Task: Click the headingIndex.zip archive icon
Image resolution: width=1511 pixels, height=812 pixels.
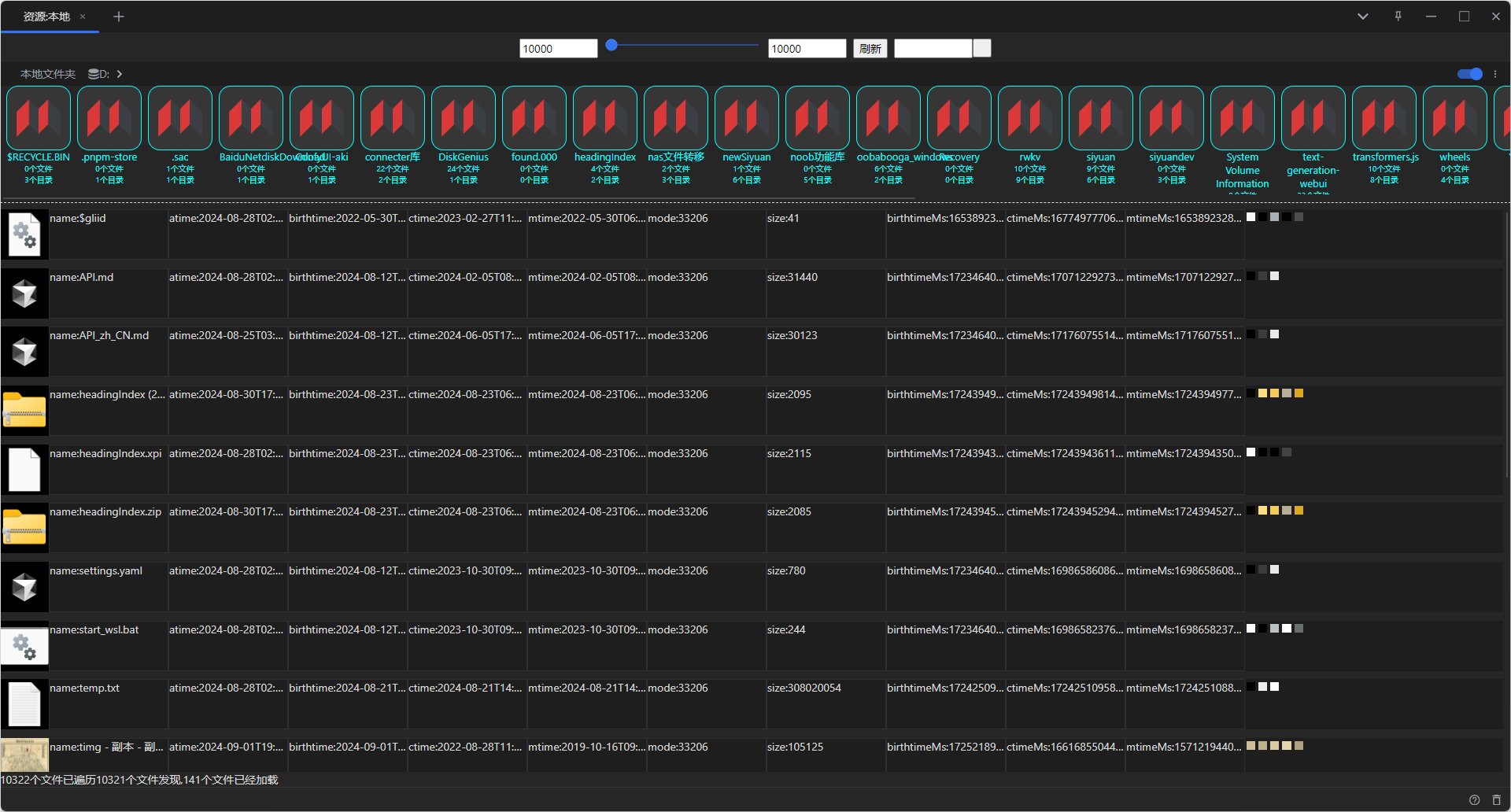Action: click(24, 528)
